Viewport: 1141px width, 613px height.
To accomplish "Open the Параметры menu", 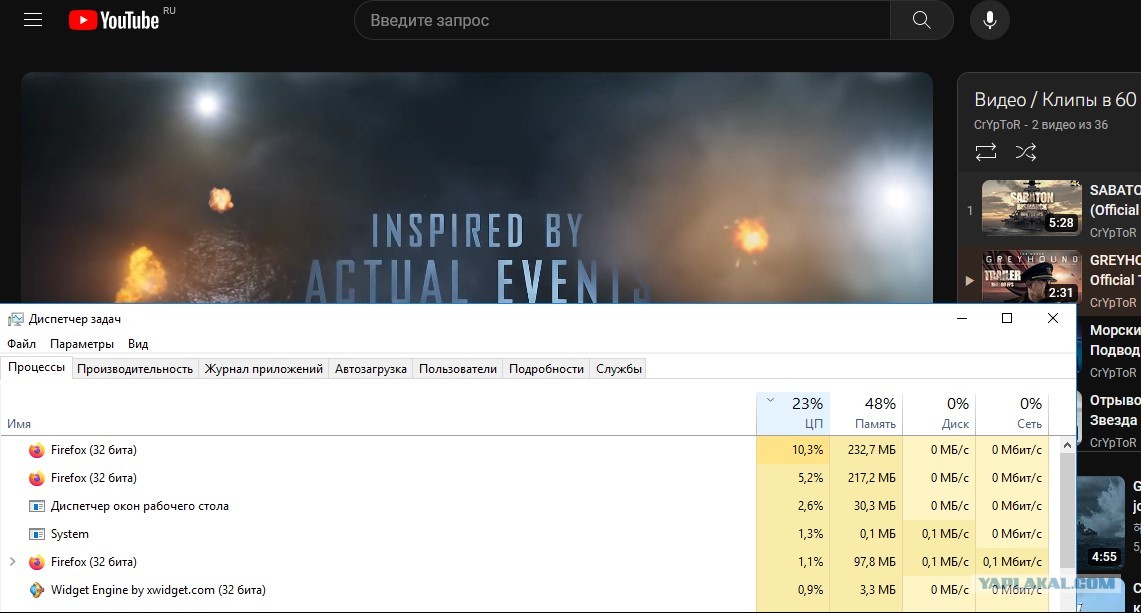I will (x=82, y=343).
